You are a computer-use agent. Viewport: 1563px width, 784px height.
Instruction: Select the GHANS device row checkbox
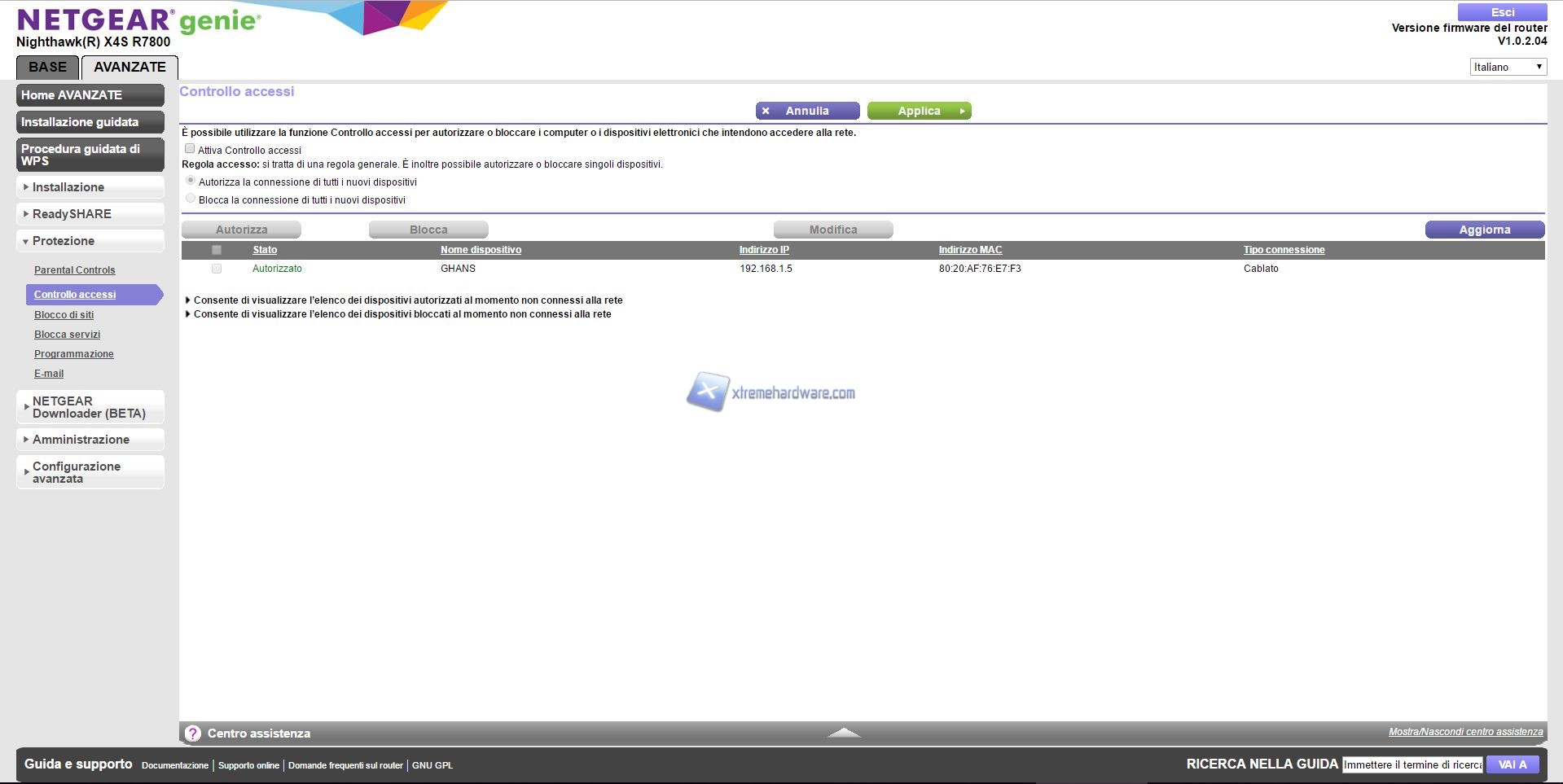pyautogui.click(x=217, y=269)
